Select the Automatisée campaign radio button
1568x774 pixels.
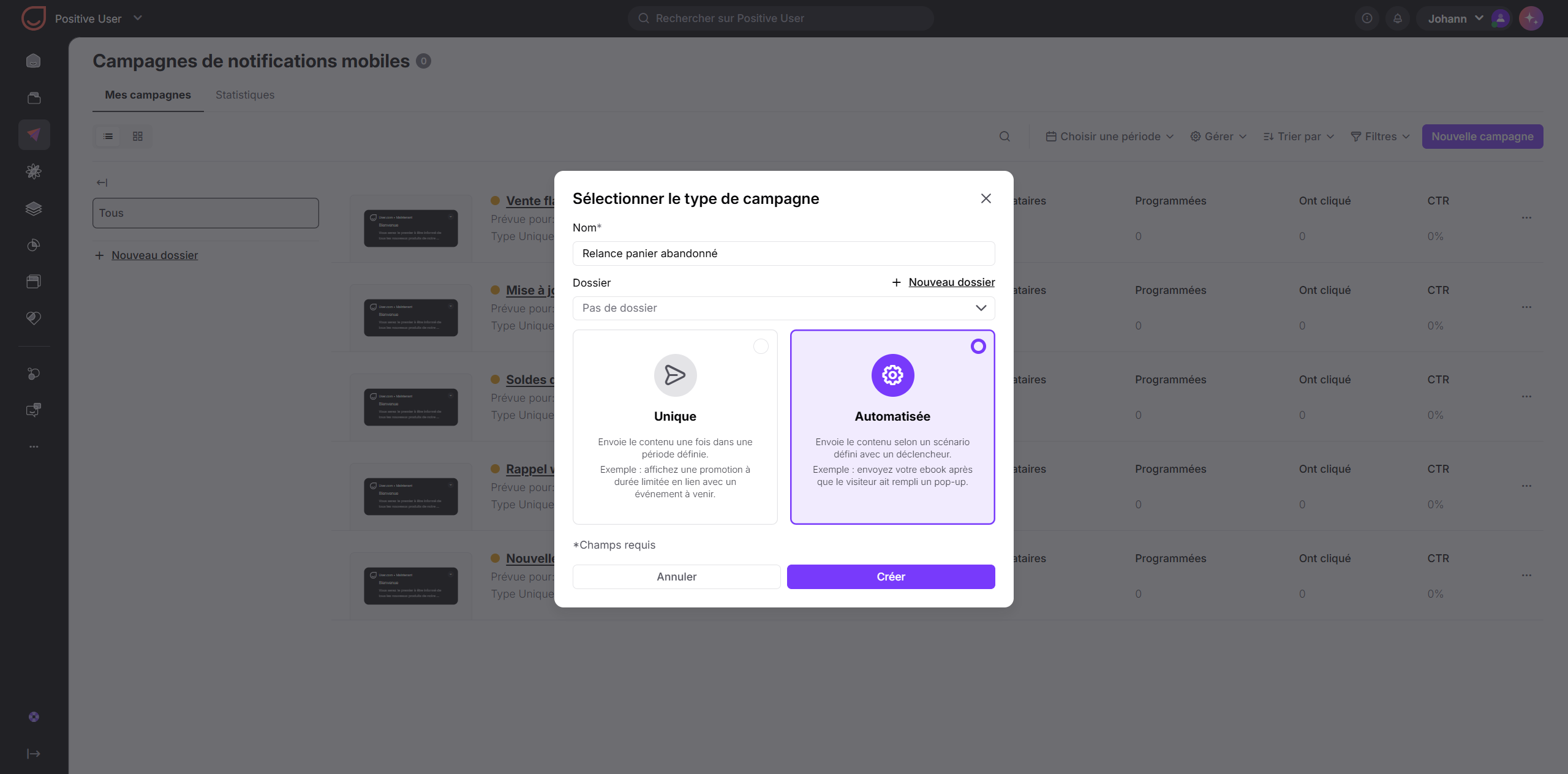tap(978, 347)
